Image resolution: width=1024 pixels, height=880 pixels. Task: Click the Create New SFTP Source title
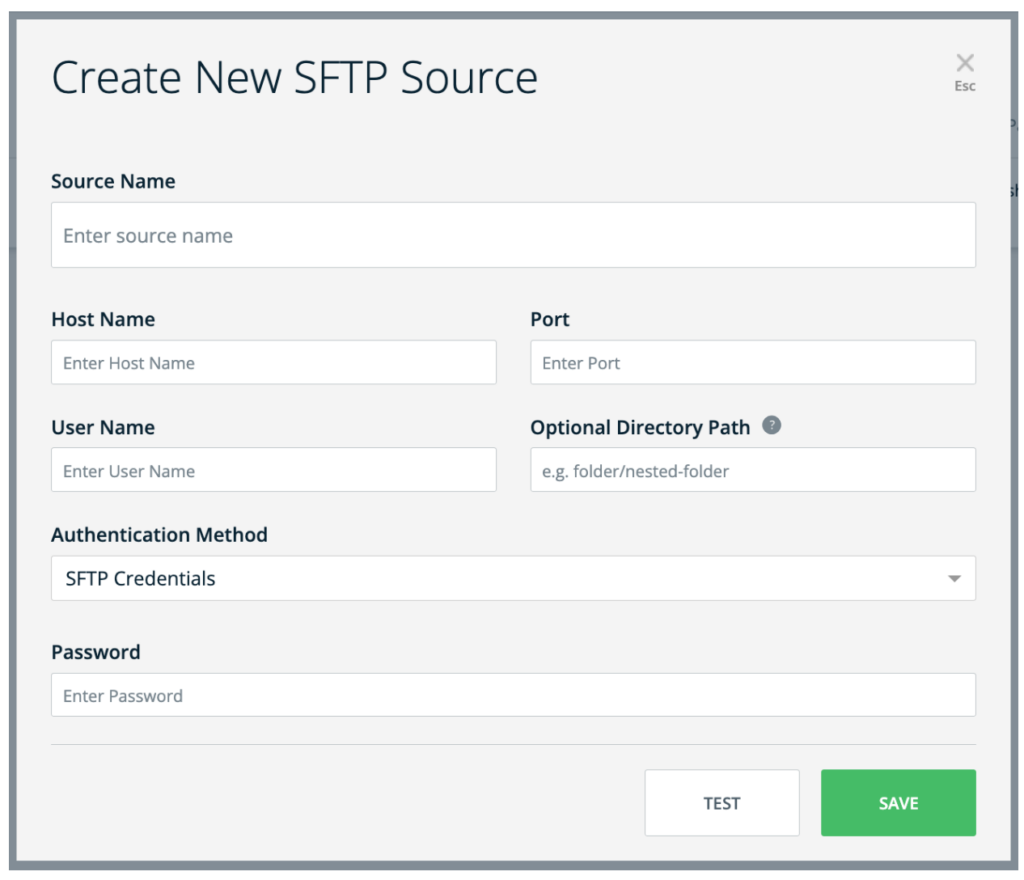click(294, 76)
